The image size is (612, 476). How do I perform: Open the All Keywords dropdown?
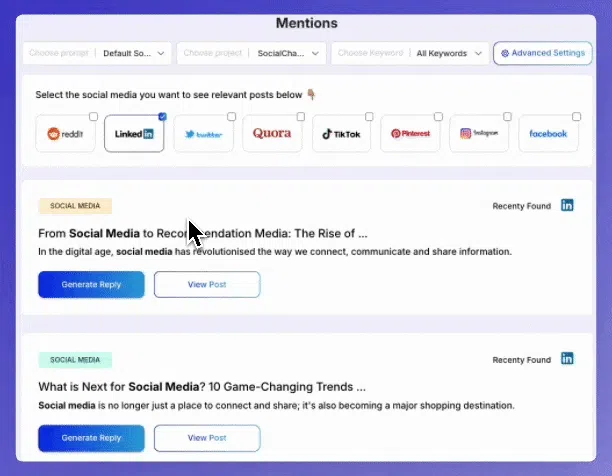(x=410, y=53)
